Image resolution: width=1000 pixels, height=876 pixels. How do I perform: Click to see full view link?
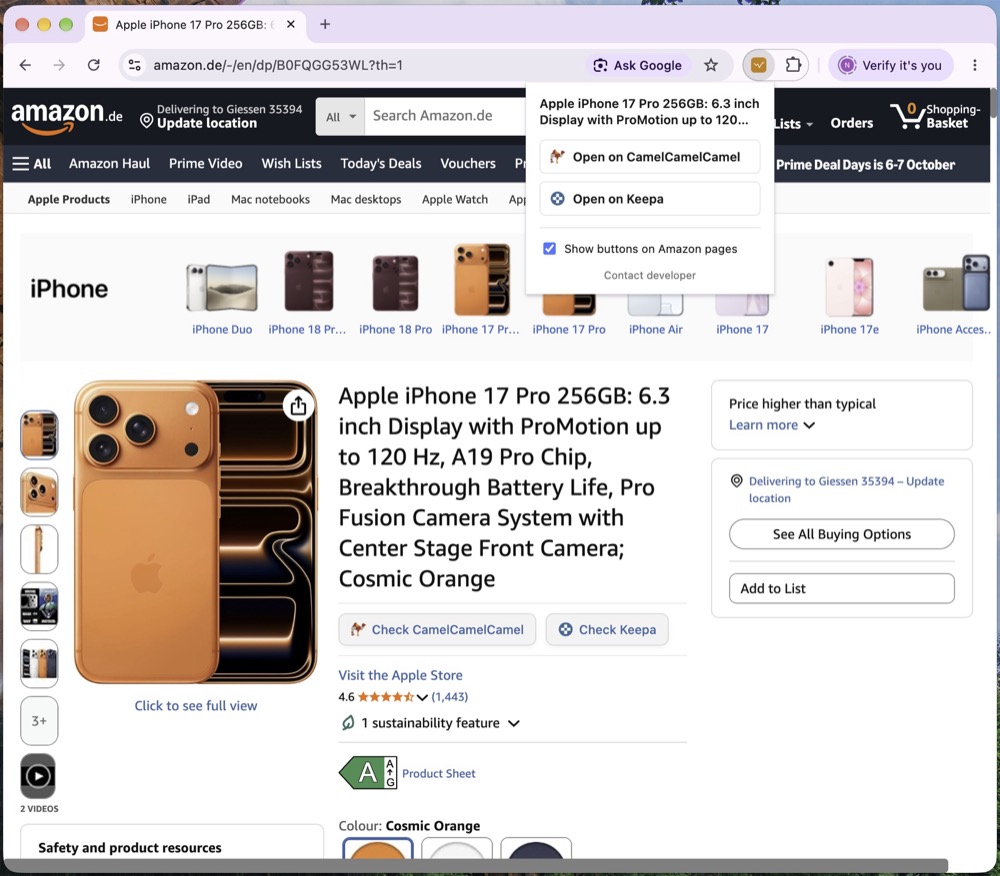click(196, 706)
